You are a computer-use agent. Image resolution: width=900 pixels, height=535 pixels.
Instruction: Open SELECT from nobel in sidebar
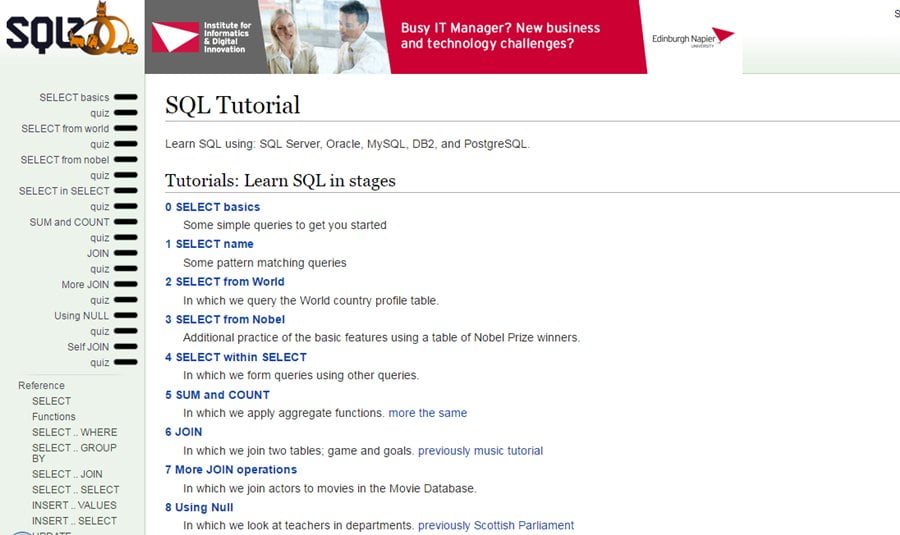[64, 160]
